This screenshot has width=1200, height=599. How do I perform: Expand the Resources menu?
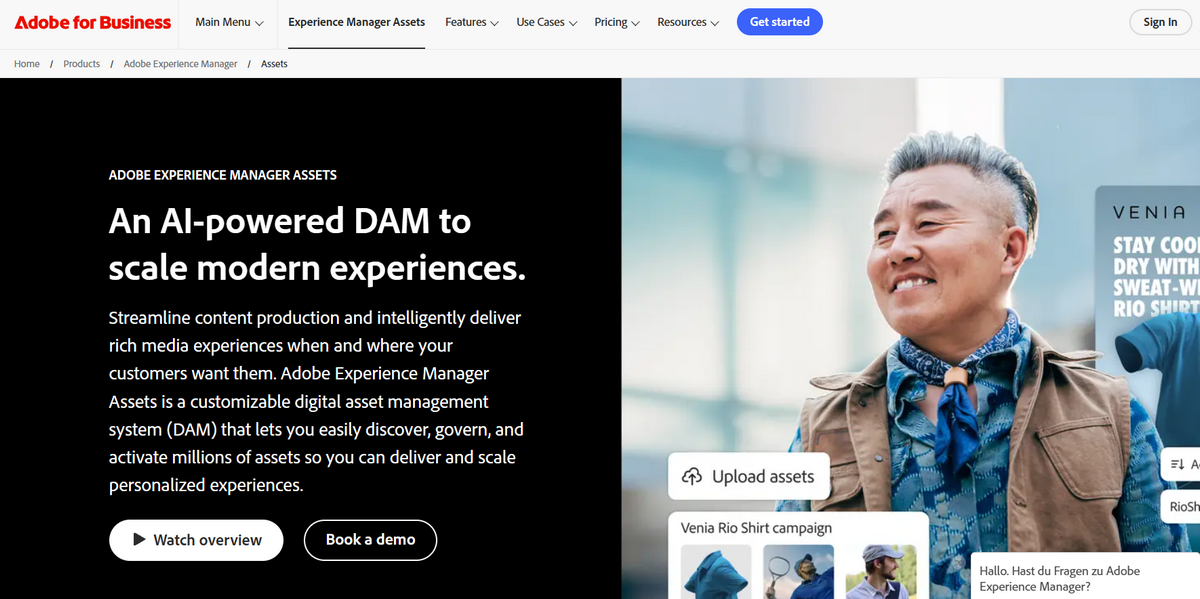point(688,22)
